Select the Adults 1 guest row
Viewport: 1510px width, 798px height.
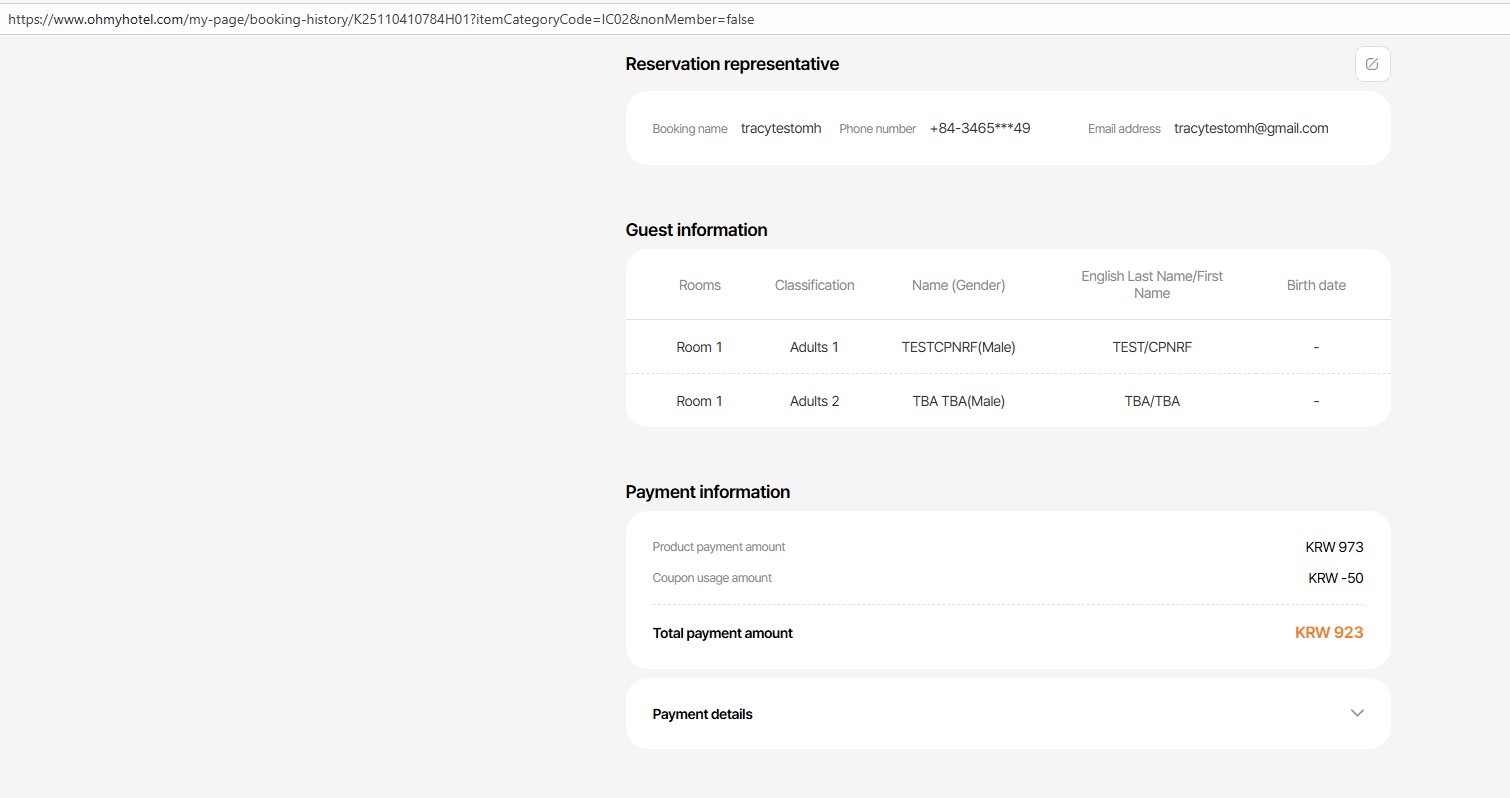814,347
